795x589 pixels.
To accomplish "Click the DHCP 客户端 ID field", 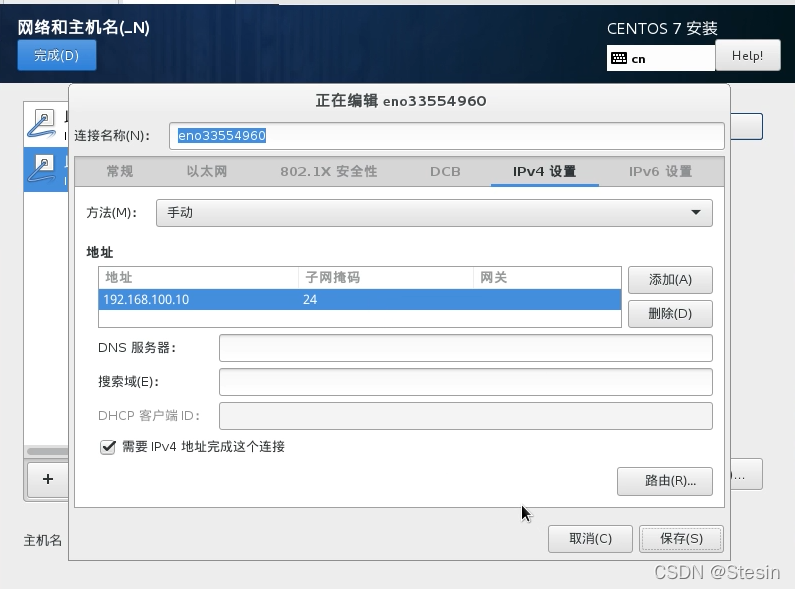I will (465, 416).
